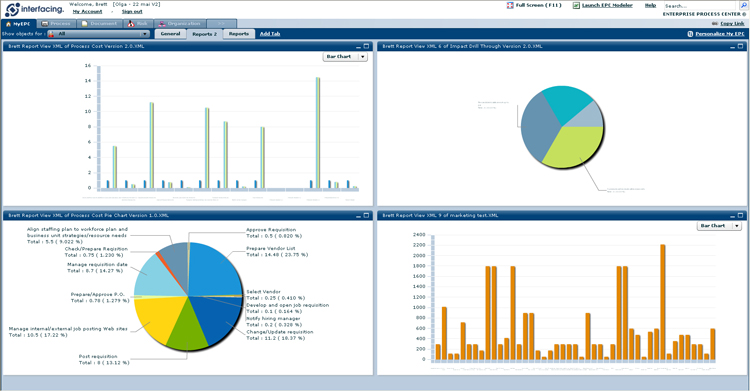Click the Interfacing logo
The image size is (750, 391).
pyautogui.click(x=33, y=9)
